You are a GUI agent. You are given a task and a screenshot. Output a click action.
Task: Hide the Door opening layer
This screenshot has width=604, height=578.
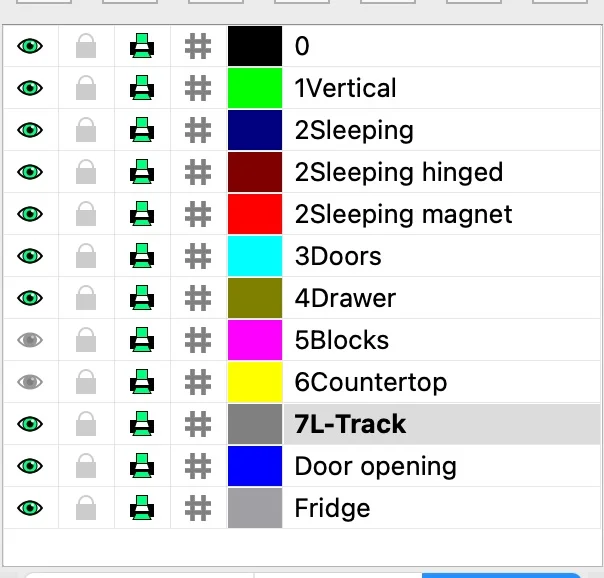tap(31, 467)
